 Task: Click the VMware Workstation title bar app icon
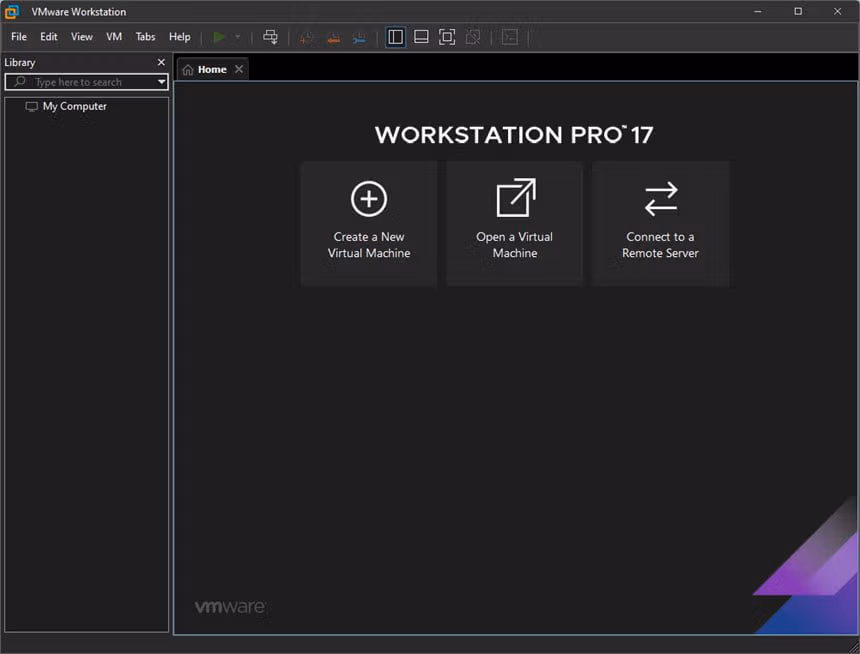coord(12,11)
